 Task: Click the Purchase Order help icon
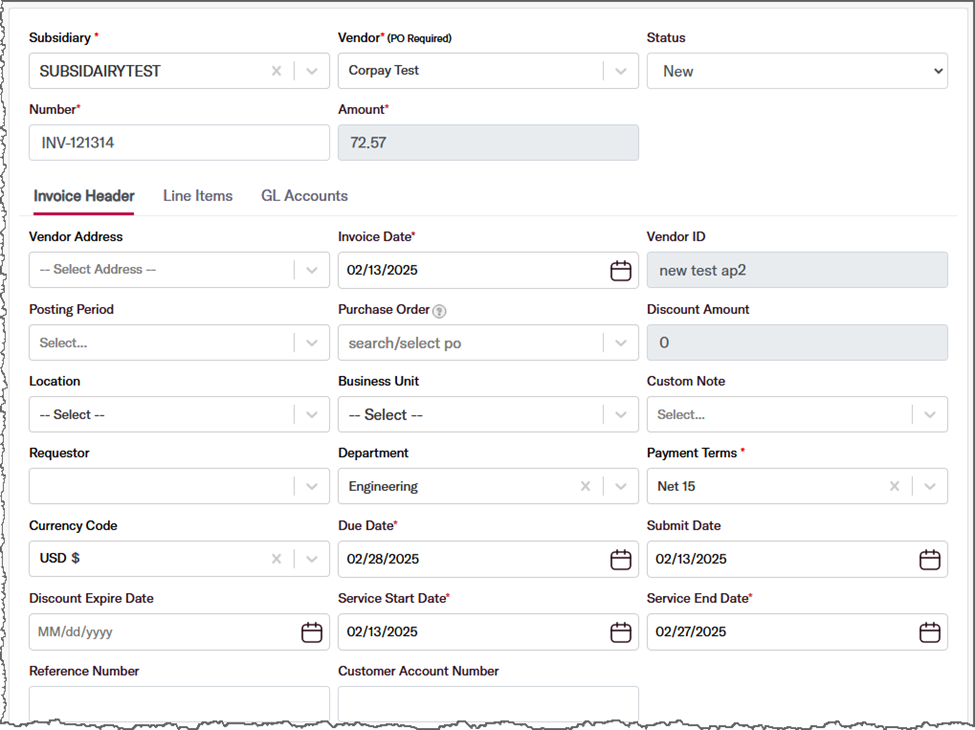(439, 311)
